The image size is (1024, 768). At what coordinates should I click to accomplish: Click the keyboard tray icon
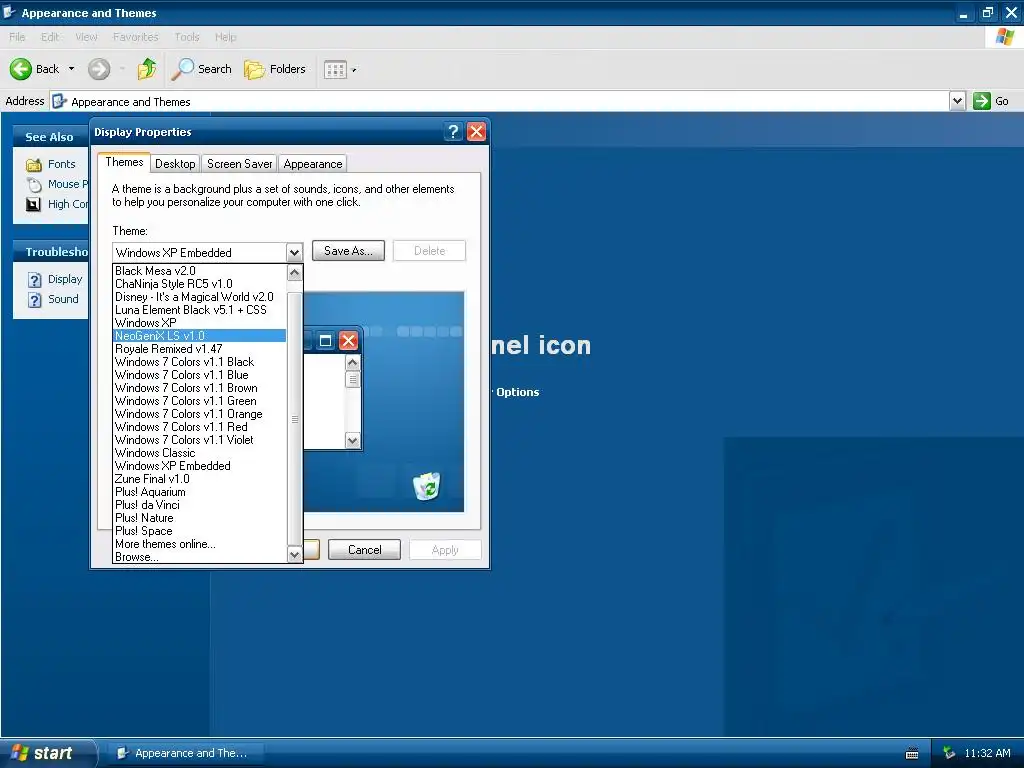pos(912,754)
